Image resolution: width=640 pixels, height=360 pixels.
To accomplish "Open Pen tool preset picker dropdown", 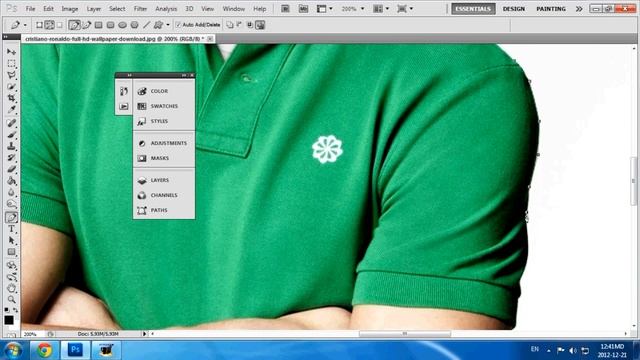I will pos(25,25).
